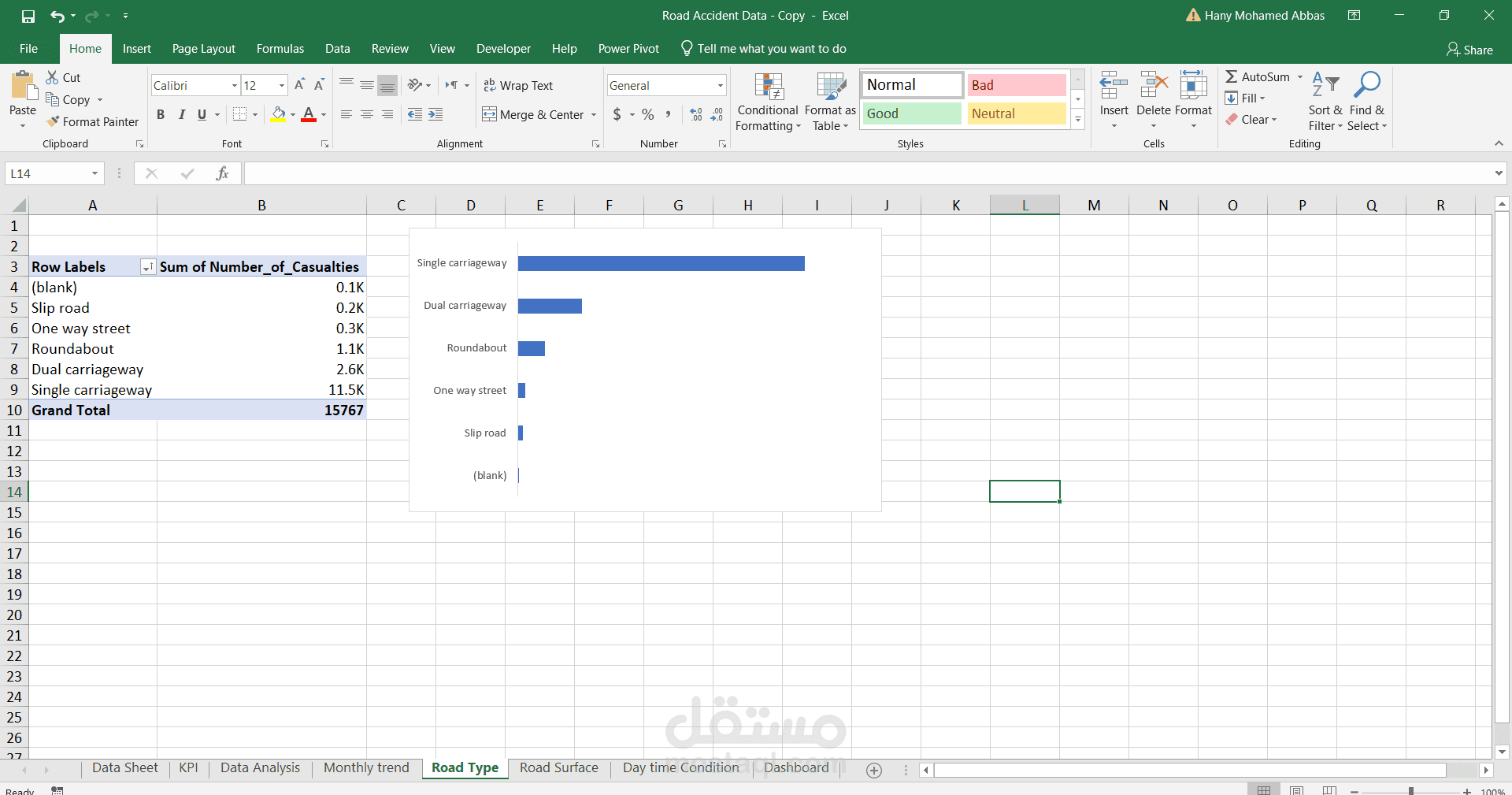The image size is (1512, 795).
Task: Open the Data Sheet tab
Action: pyautogui.click(x=125, y=768)
